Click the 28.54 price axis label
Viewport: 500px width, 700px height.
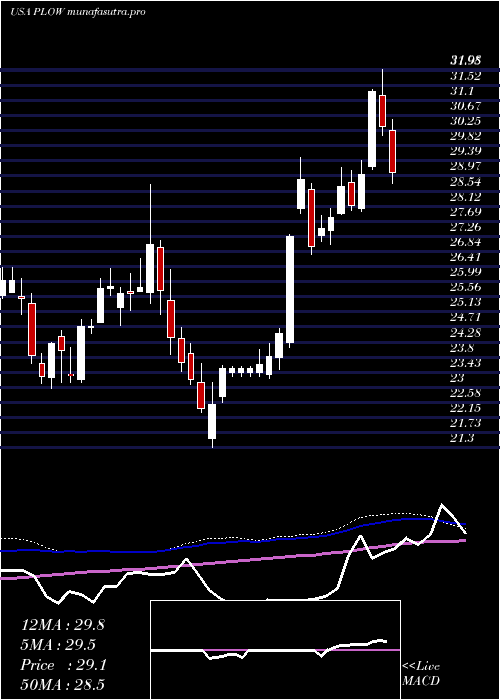[465, 182]
